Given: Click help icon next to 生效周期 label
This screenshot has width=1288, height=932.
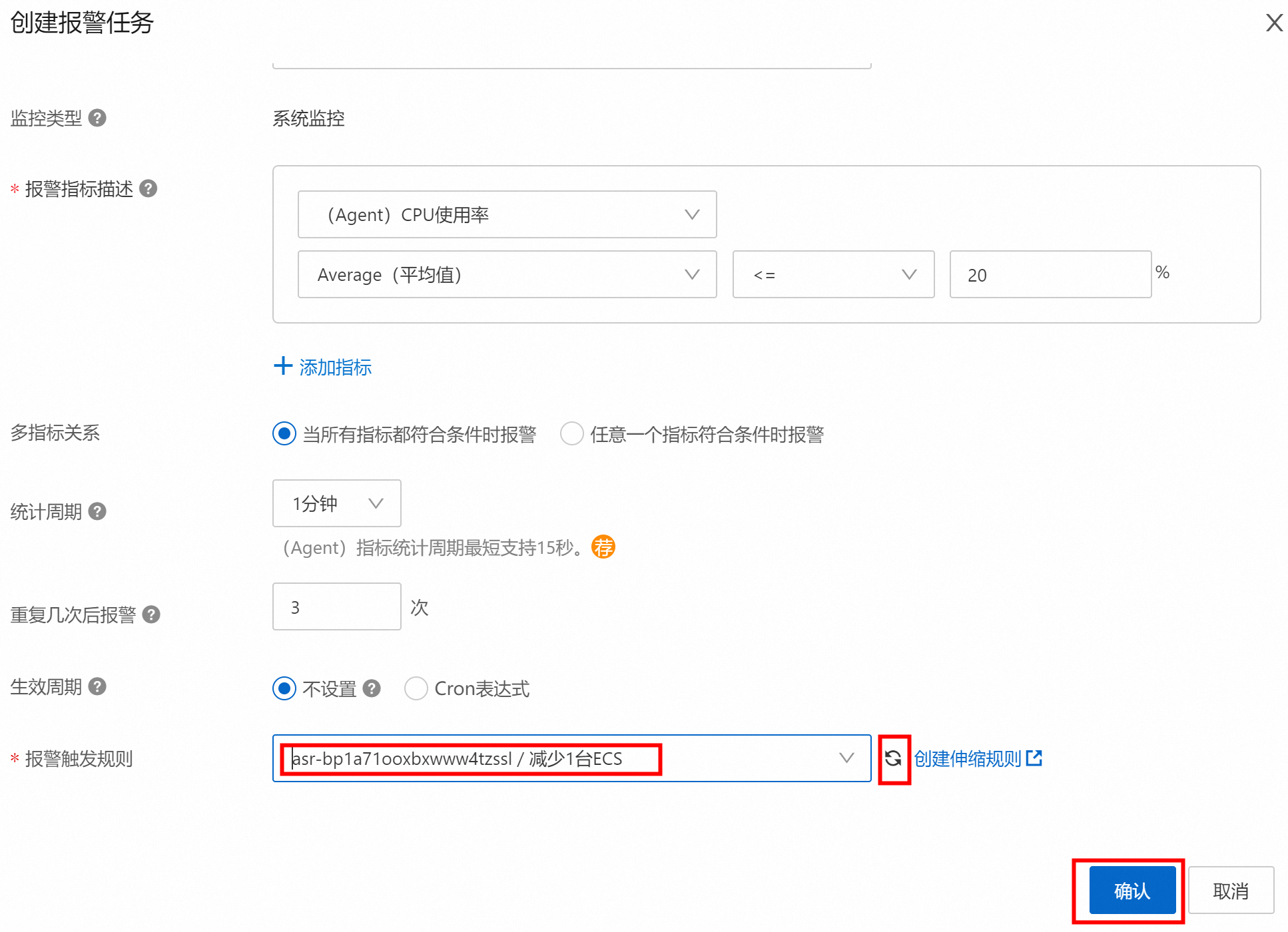Looking at the screenshot, I should pyautogui.click(x=97, y=686).
